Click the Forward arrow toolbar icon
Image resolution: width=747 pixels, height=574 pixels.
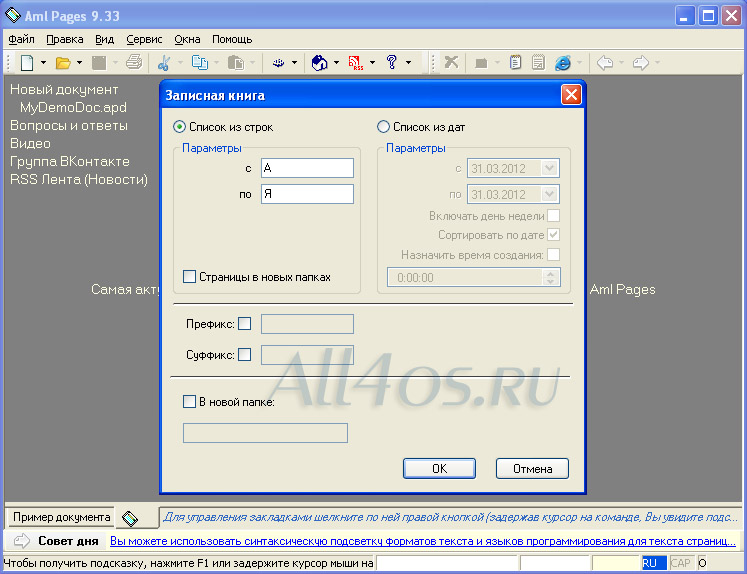pos(641,62)
